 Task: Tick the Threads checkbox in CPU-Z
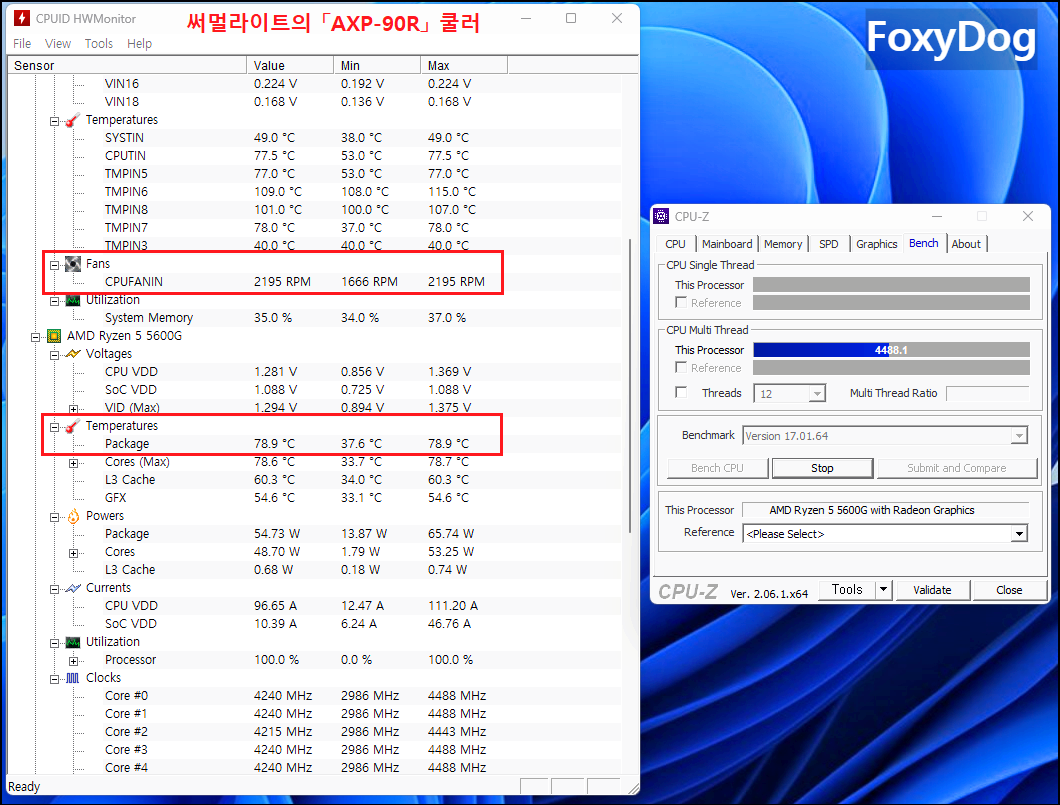(x=681, y=392)
